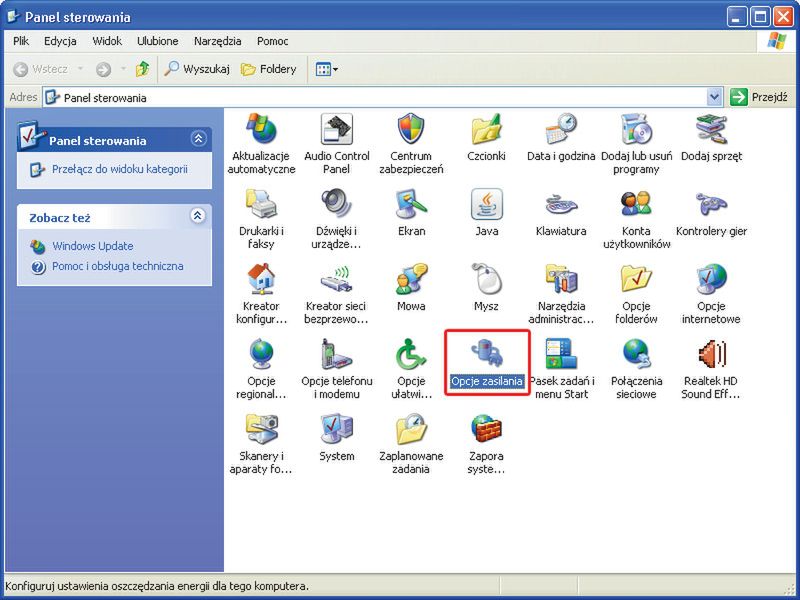Open the Pomoc menu

(x=272, y=41)
